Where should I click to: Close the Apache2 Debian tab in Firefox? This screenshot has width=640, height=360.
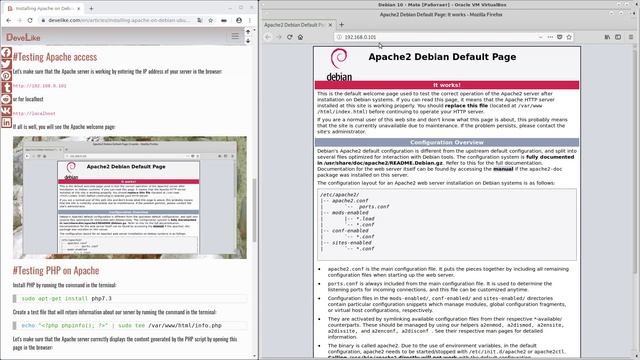[330, 25]
